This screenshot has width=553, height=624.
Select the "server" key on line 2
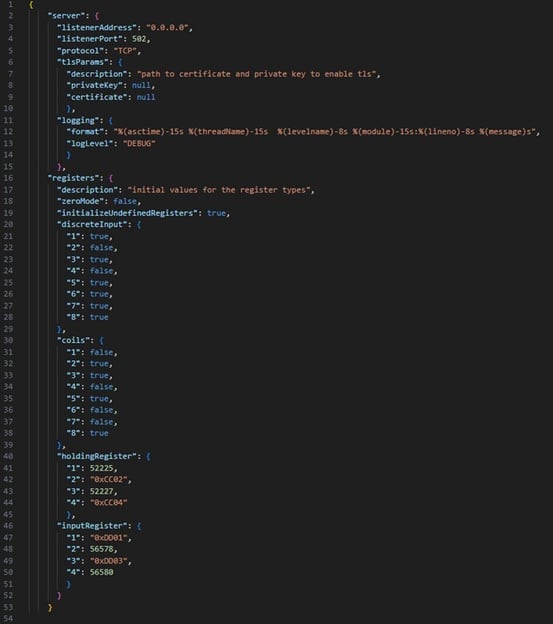click(x=68, y=16)
